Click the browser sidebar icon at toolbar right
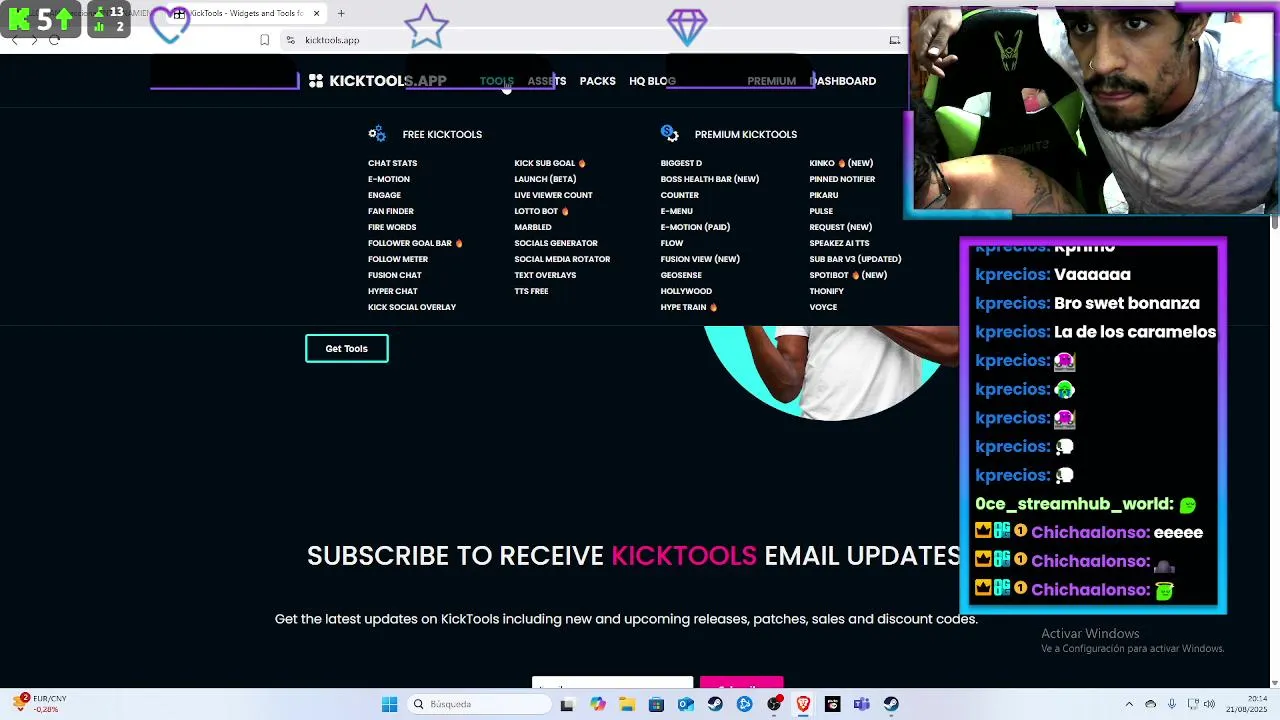Image resolution: width=1280 pixels, height=720 pixels. [x=895, y=40]
